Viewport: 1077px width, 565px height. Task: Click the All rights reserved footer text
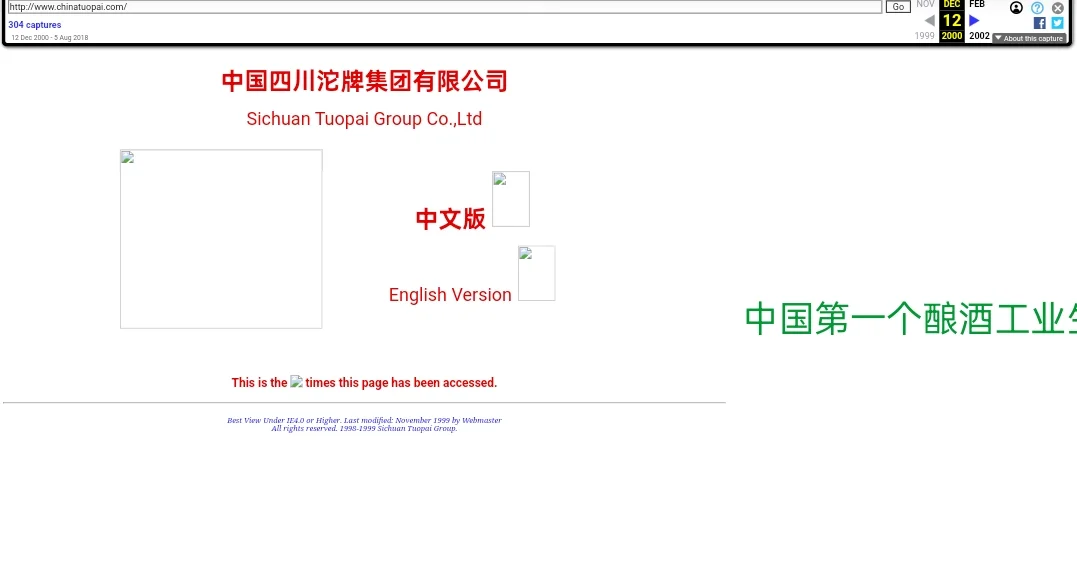point(364,428)
